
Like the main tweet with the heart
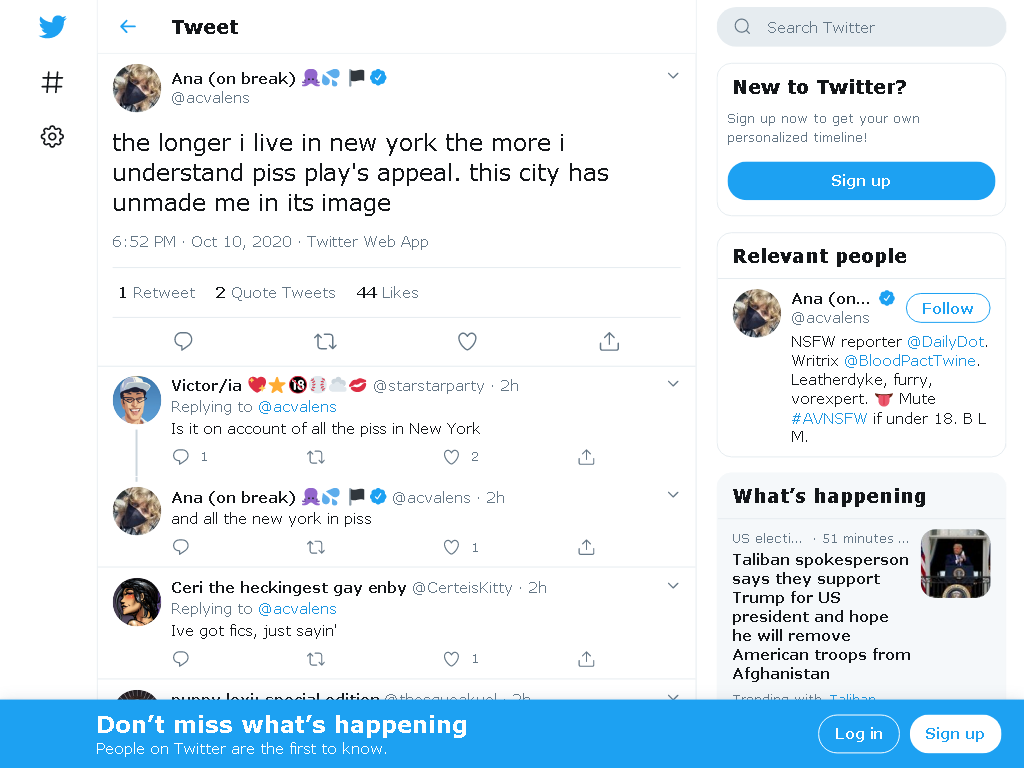(467, 342)
